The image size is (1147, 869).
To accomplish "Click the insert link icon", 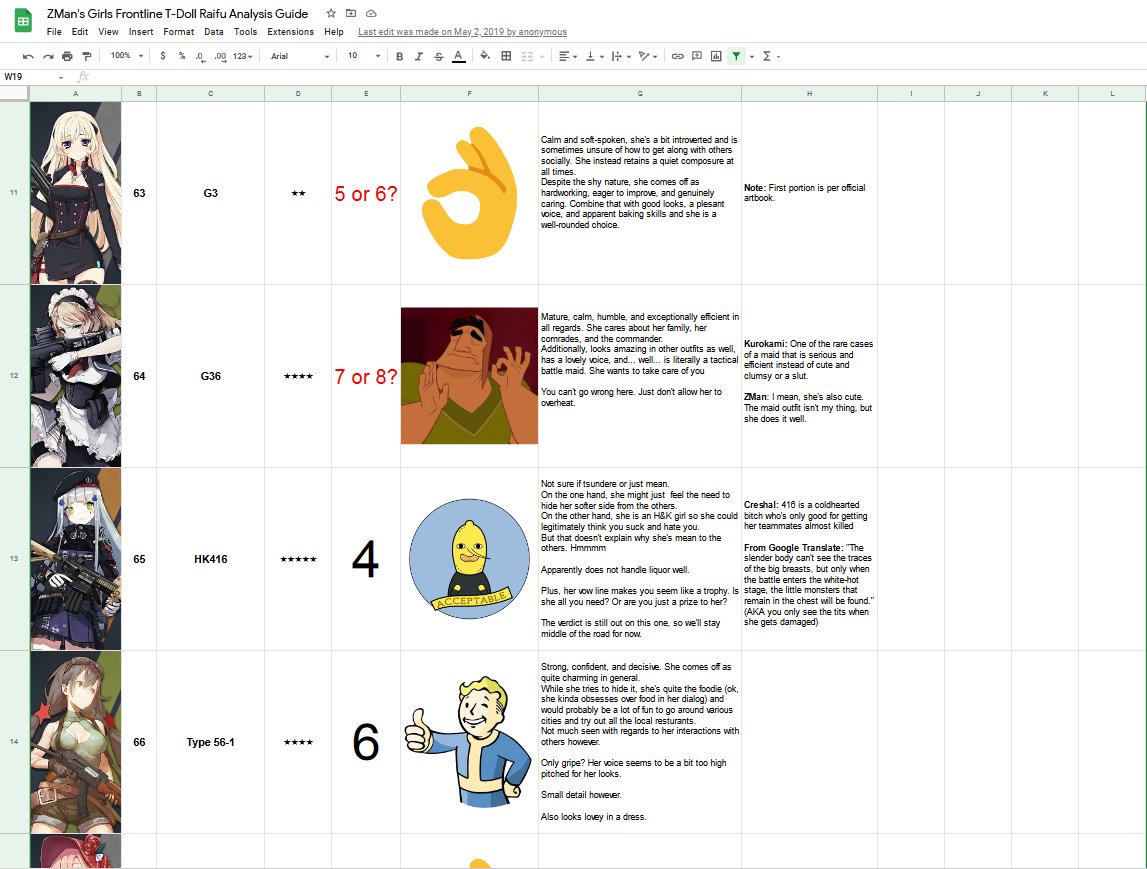I will coord(677,56).
